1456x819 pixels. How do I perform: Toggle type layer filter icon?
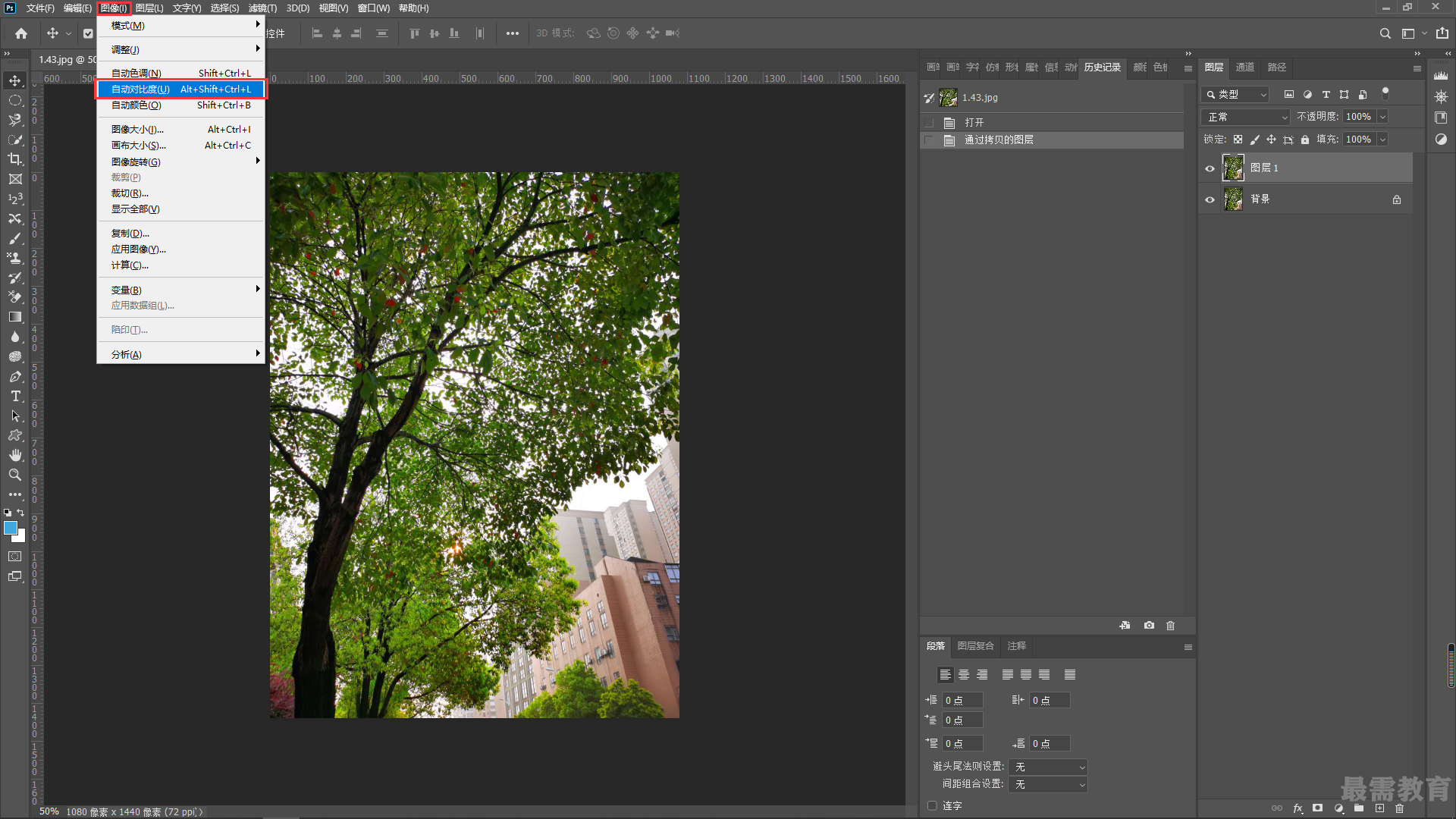tap(1326, 95)
